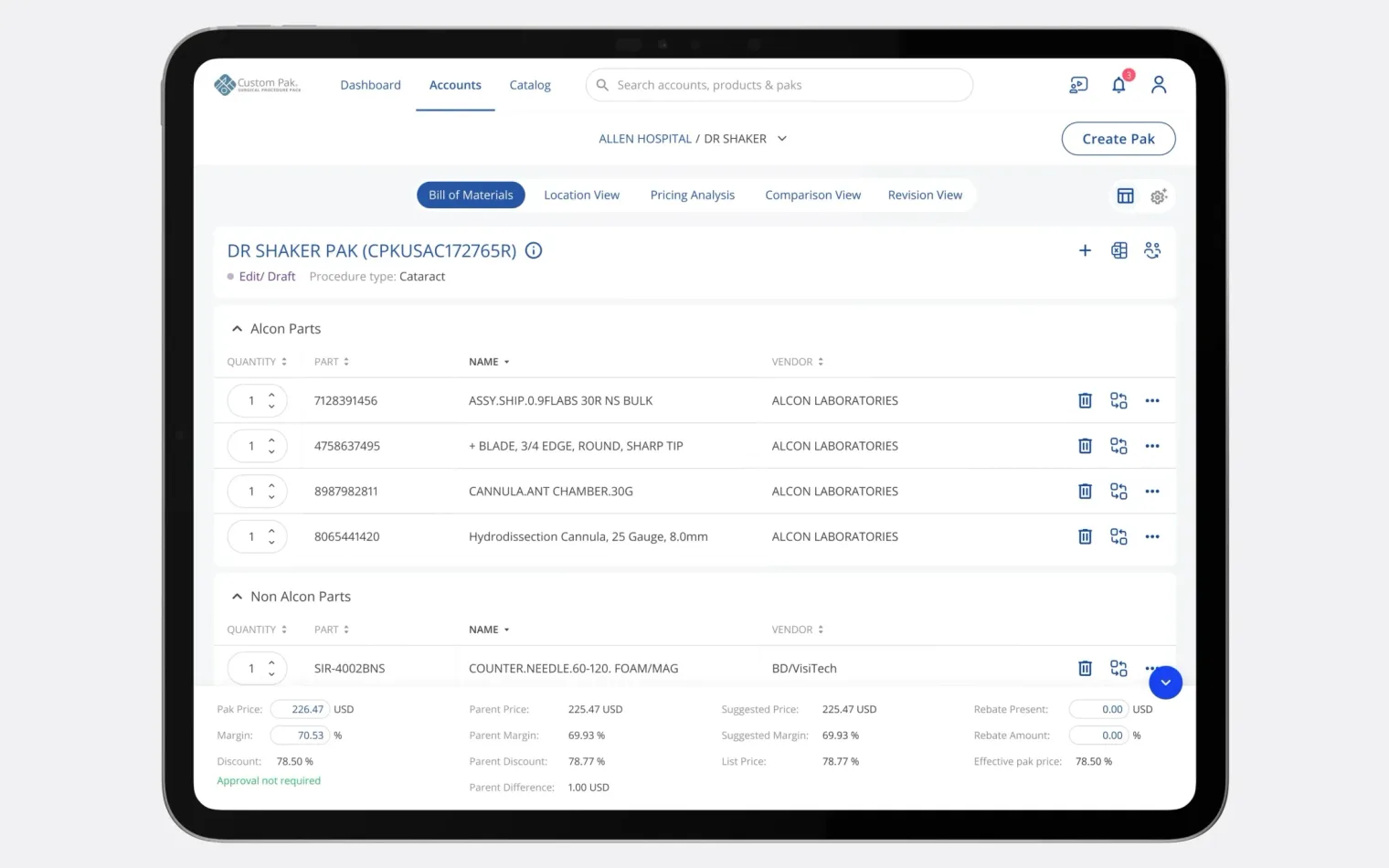Click info icon beside DR SHAKER PAK

tap(534, 250)
